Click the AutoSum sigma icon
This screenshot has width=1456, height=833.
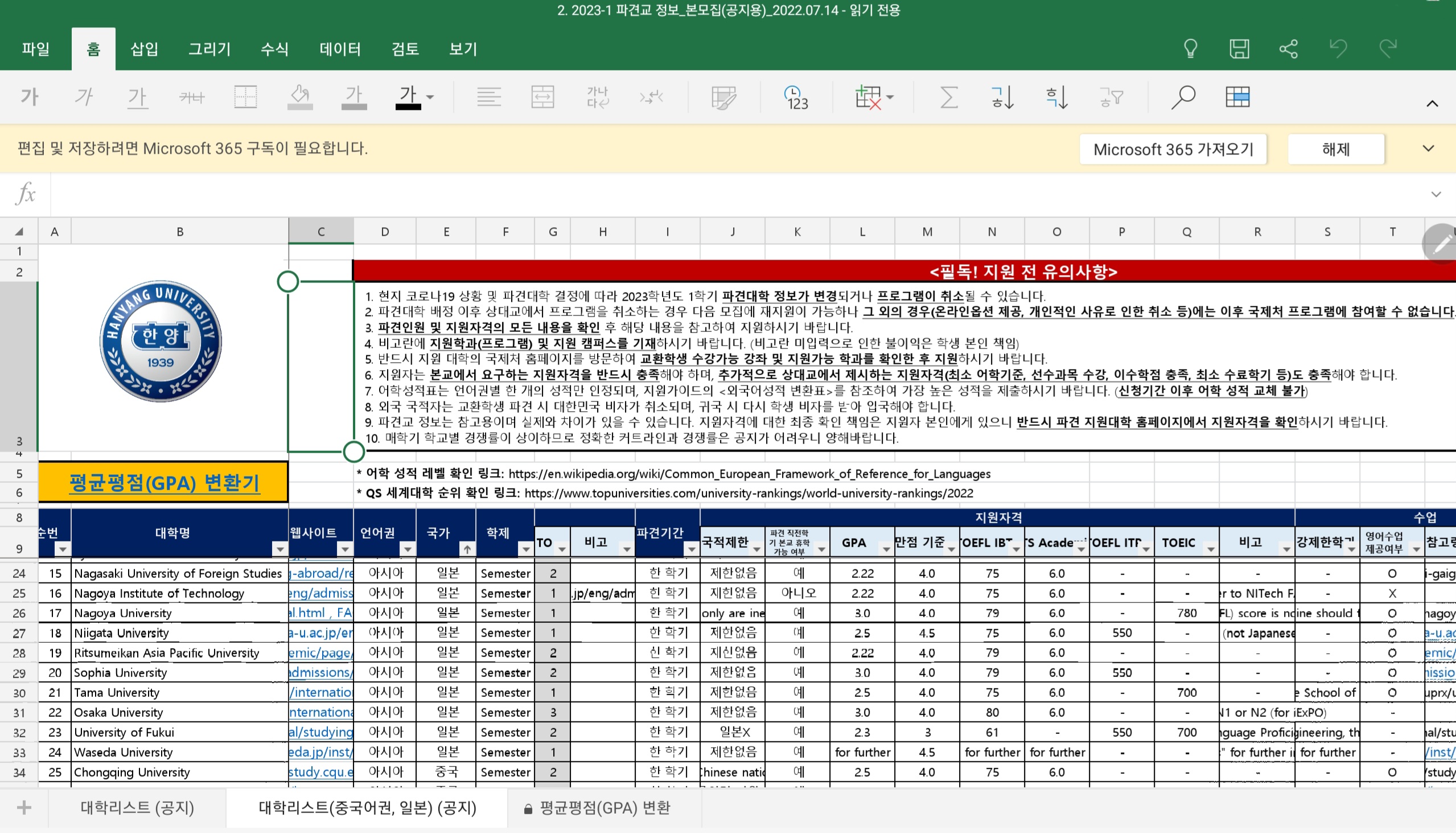tap(949, 97)
